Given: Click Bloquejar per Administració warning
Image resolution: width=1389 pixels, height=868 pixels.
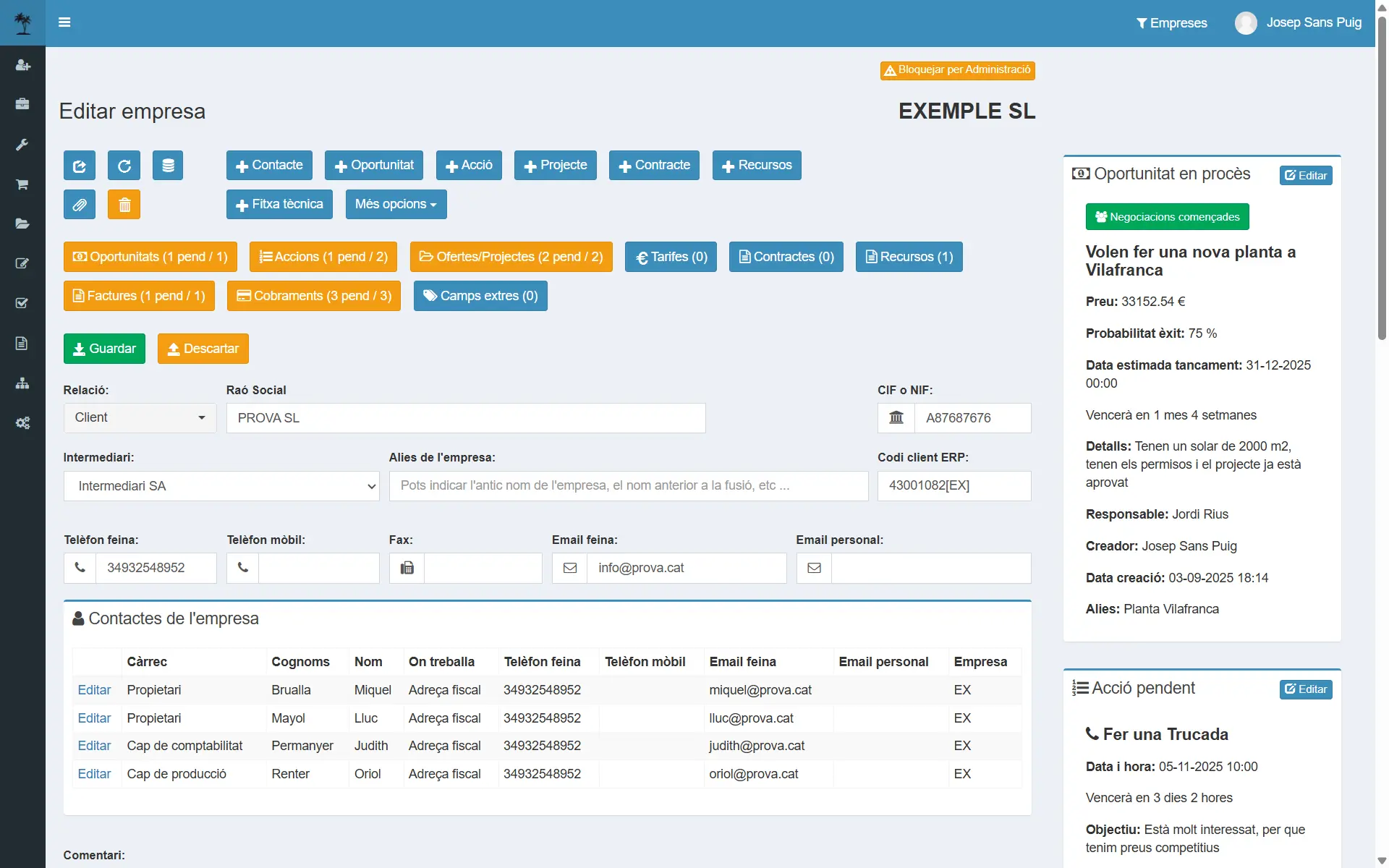Looking at the screenshot, I should (x=957, y=70).
